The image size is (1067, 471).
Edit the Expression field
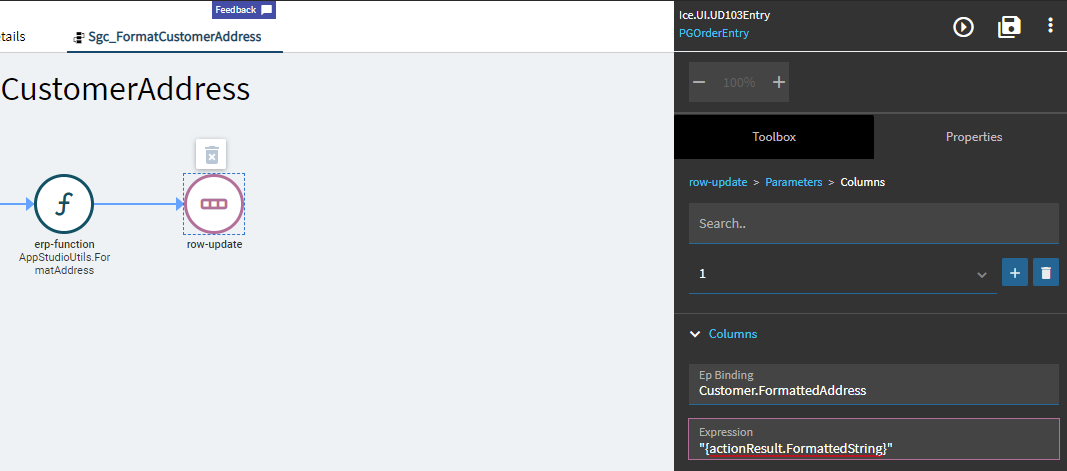874,440
